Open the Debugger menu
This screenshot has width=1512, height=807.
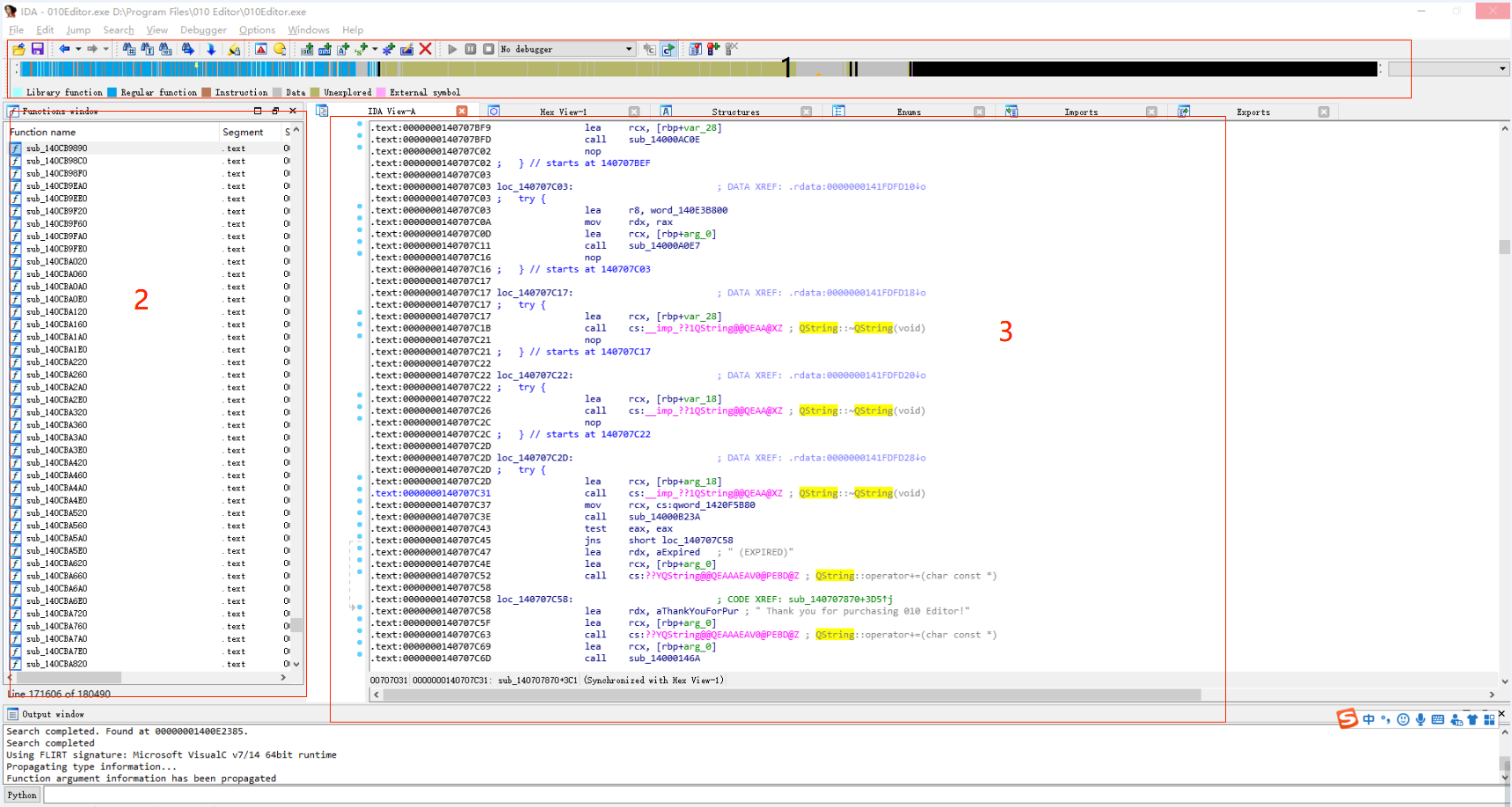click(x=203, y=30)
